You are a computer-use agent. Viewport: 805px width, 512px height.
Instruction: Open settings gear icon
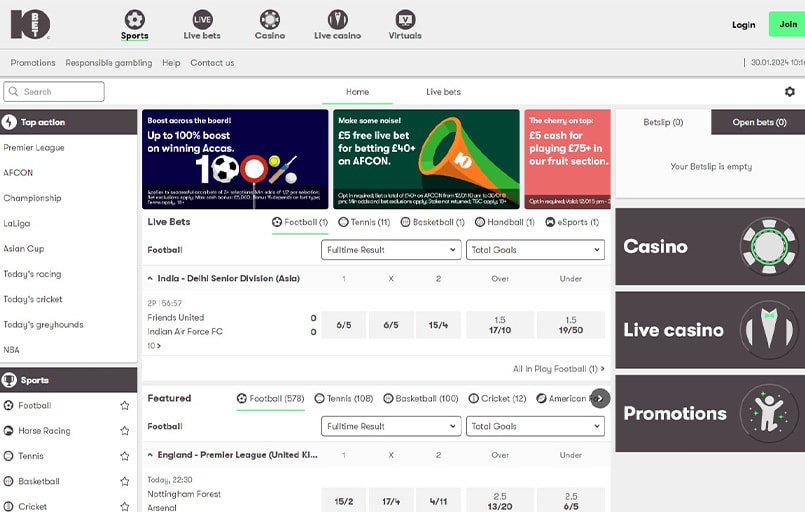pos(790,91)
